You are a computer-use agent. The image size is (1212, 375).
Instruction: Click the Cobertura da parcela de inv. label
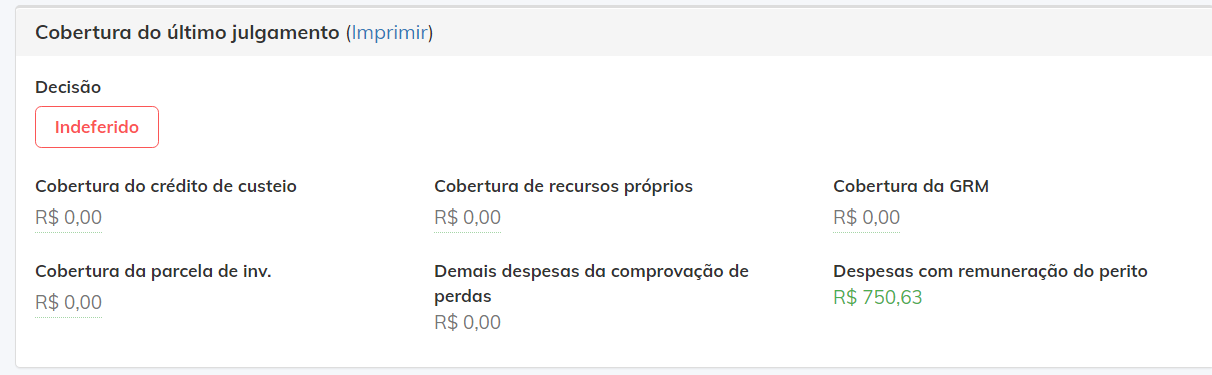(x=153, y=271)
